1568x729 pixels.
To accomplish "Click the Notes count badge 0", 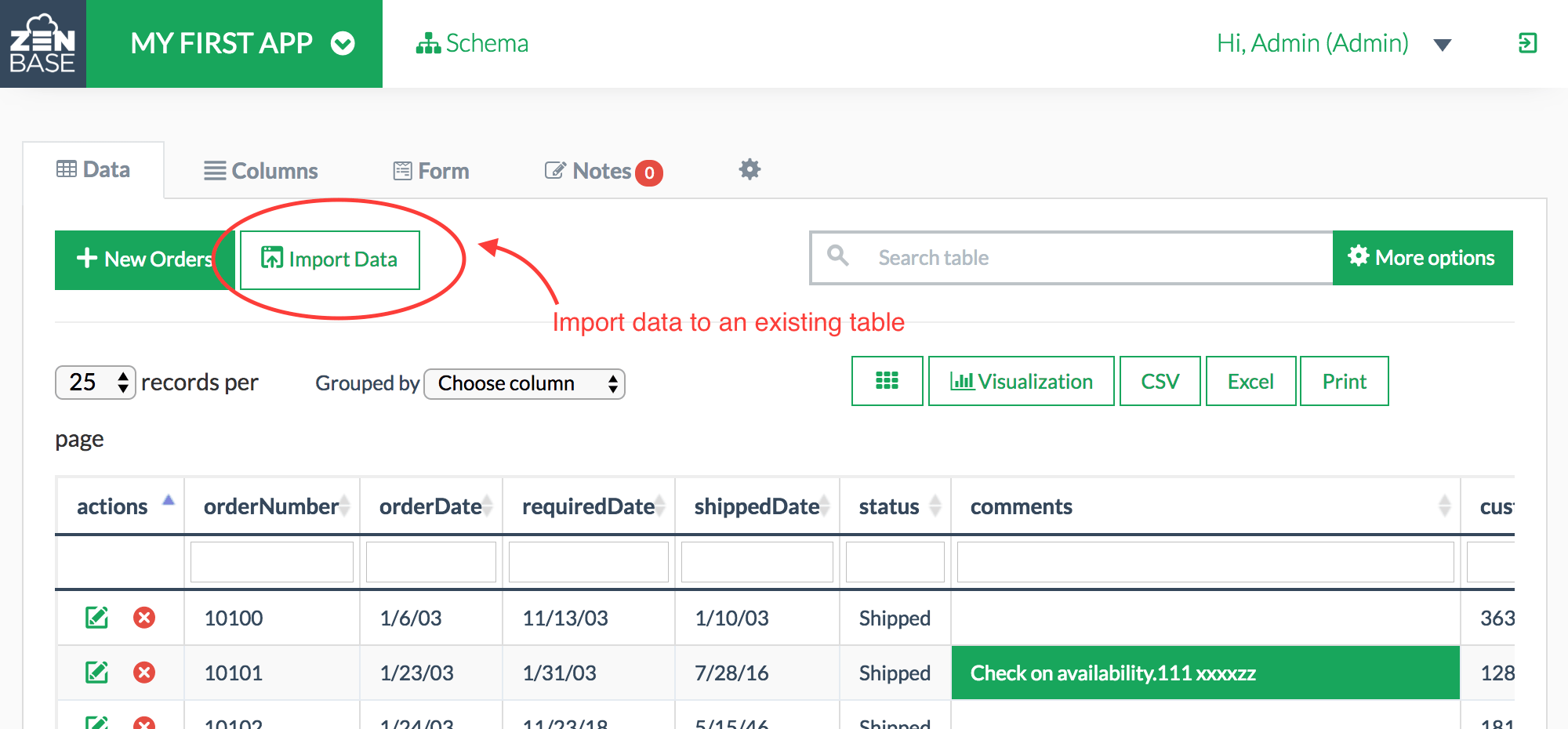I will click(x=649, y=172).
